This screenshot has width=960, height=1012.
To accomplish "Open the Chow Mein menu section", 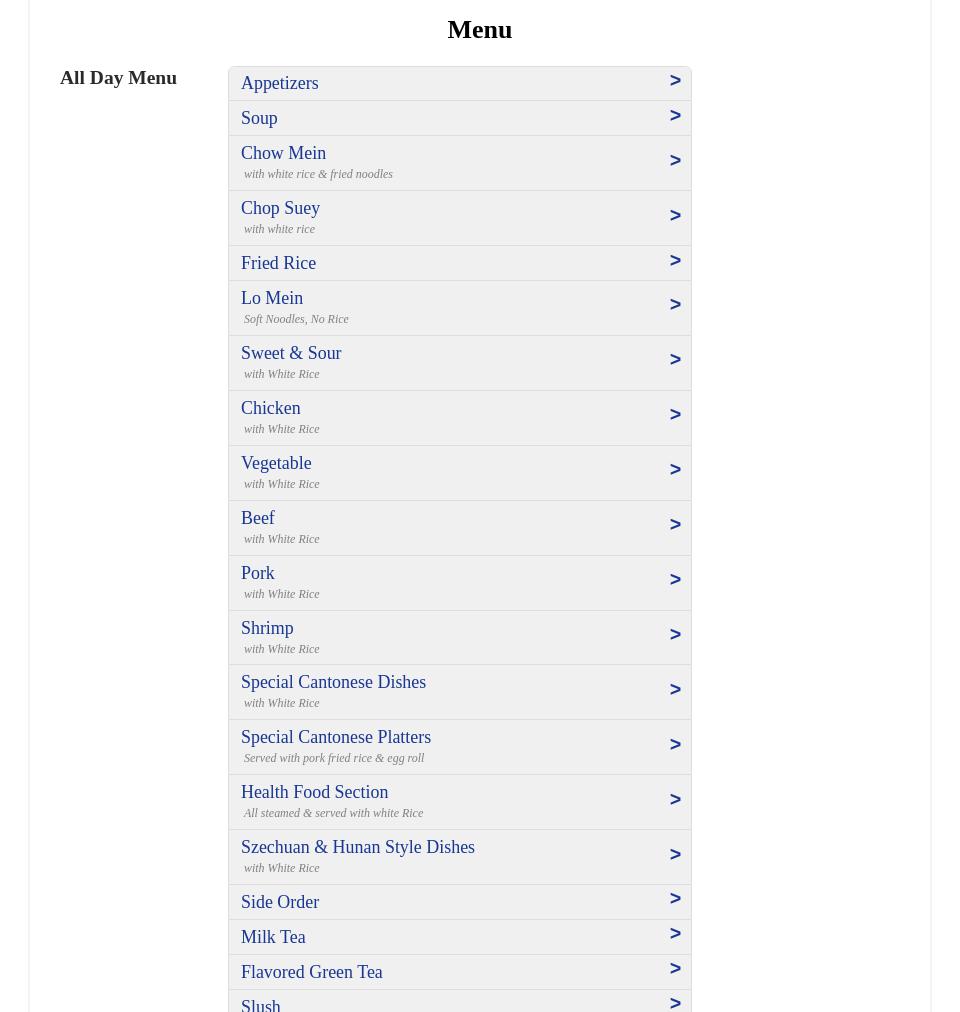I will (284, 154).
